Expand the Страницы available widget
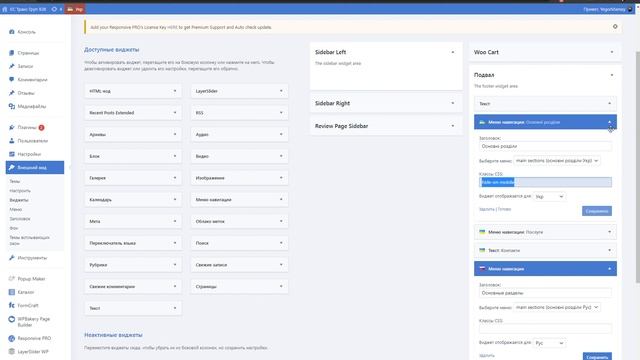 [281, 287]
